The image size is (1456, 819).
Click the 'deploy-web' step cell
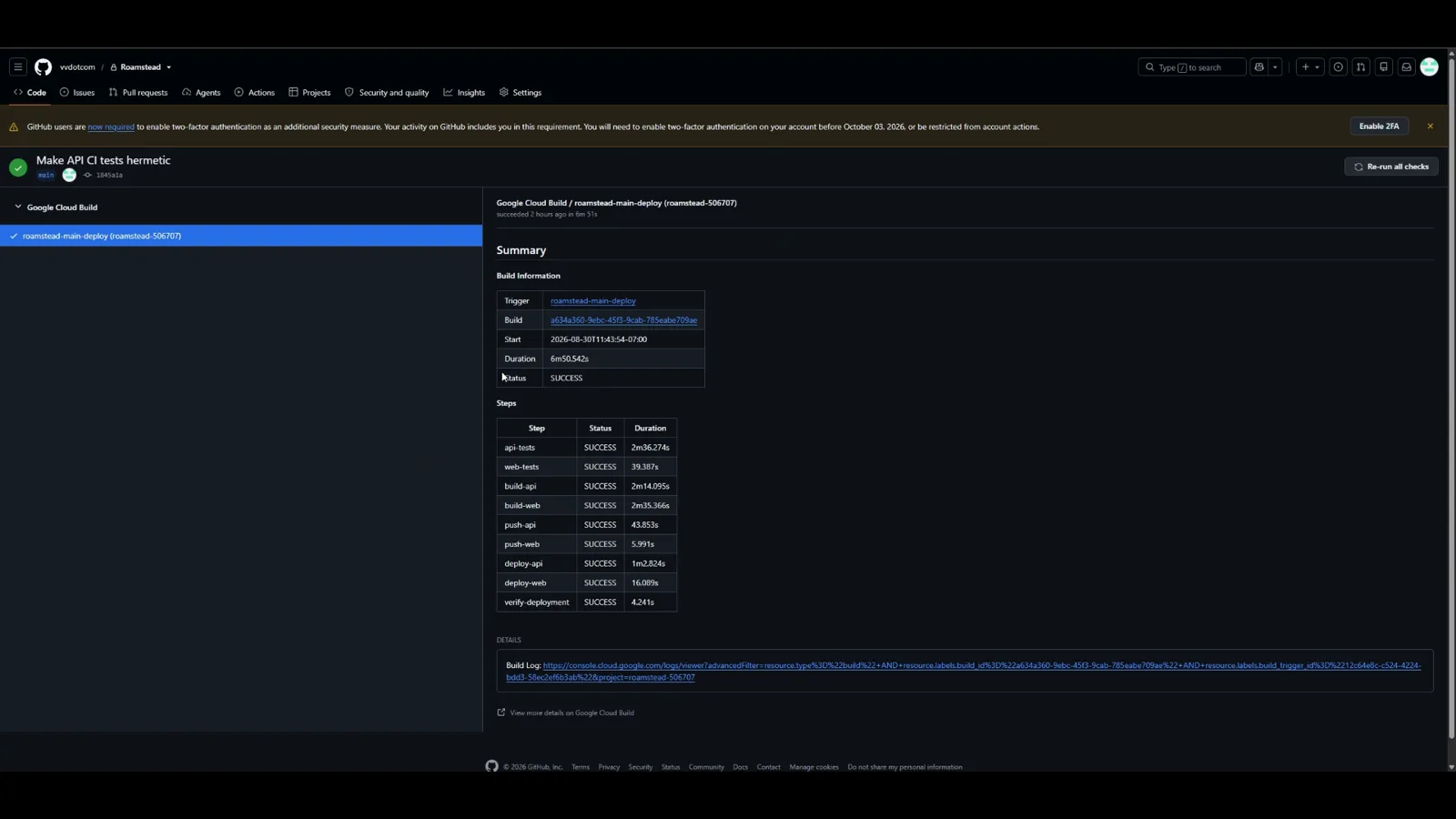point(537,583)
